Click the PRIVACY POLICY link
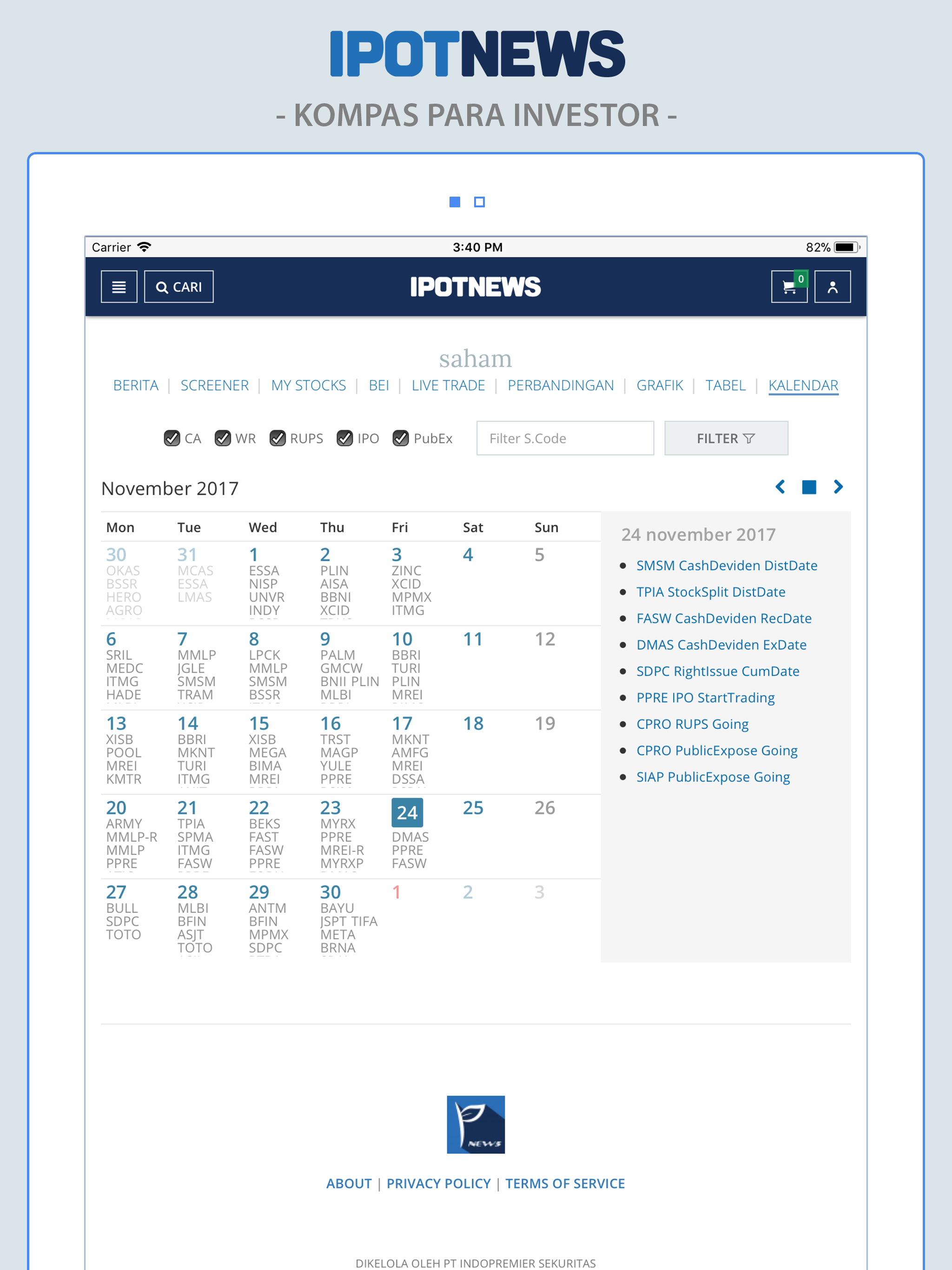This screenshot has width=952, height=1270. pos(439,1184)
